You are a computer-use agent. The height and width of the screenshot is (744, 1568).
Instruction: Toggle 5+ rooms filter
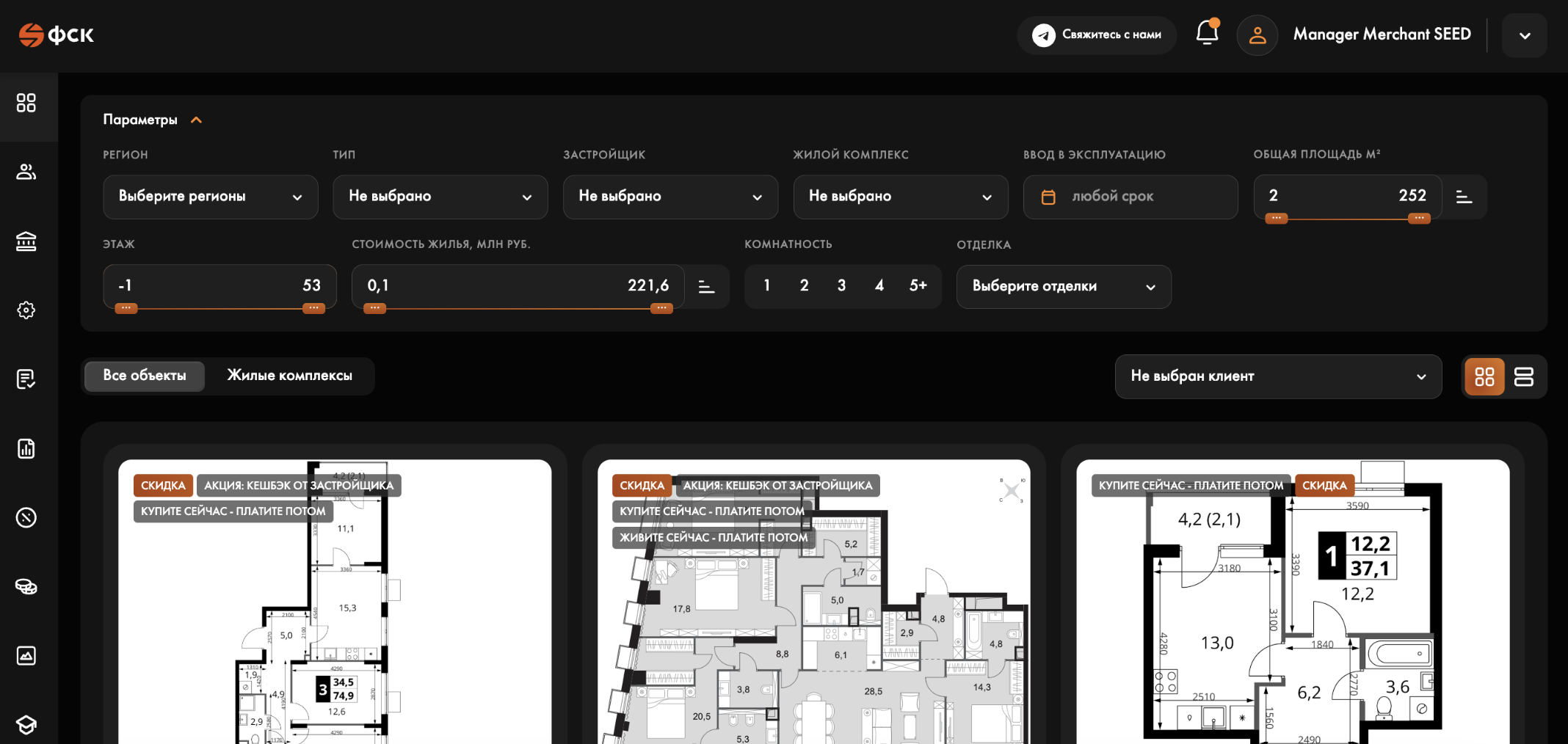pos(918,285)
